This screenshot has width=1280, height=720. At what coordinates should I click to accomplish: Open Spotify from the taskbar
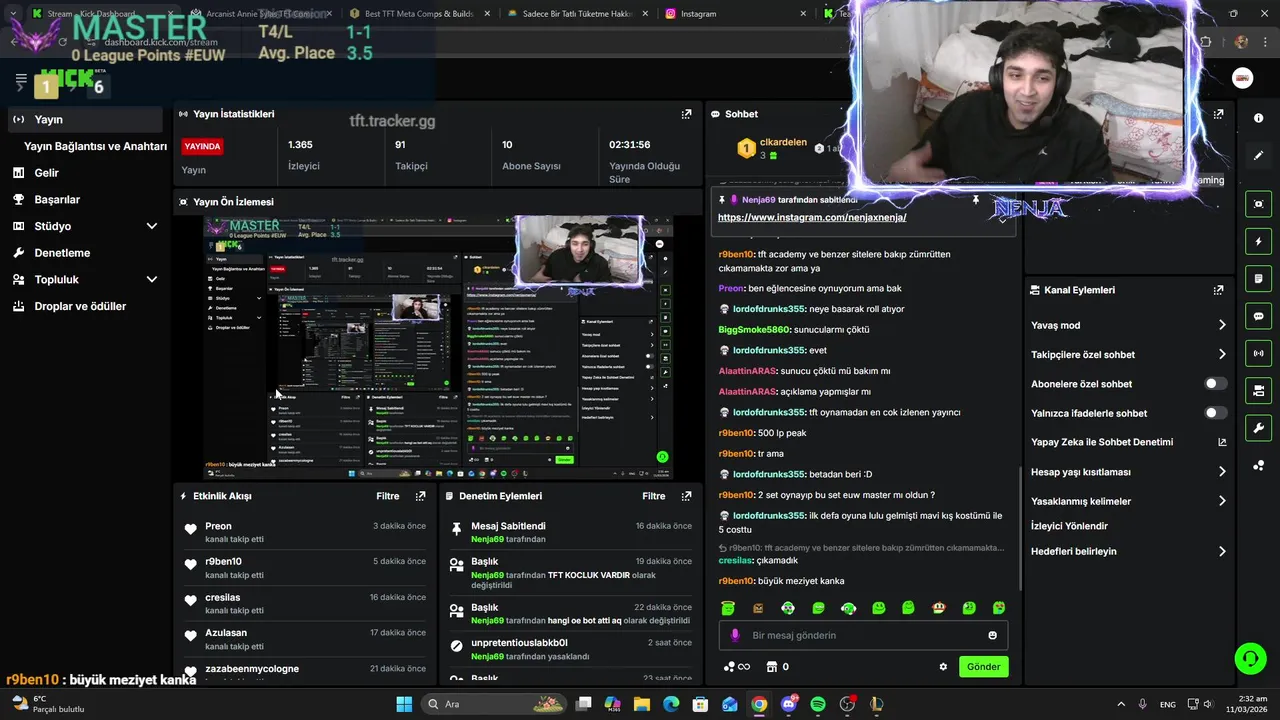tap(818, 704)
